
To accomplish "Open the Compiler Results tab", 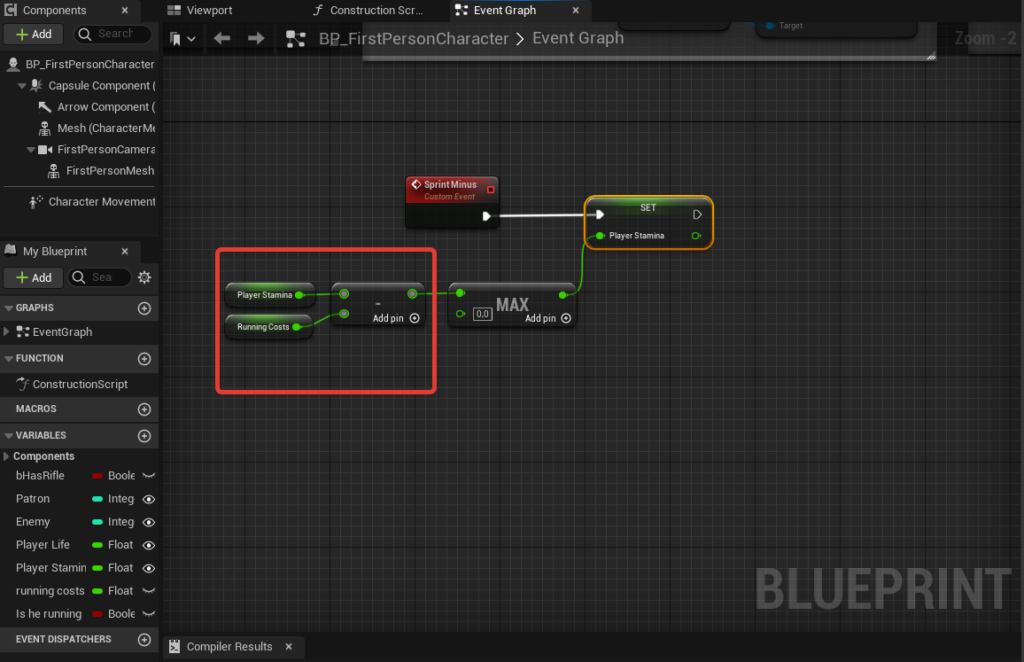I will click(229, 647).
